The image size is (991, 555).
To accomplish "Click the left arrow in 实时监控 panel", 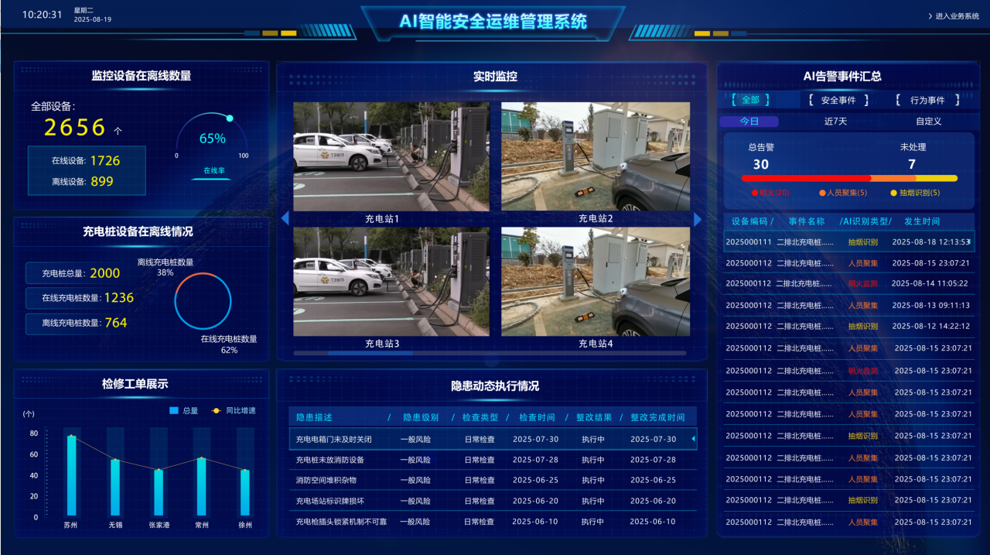I will (285, 218).
